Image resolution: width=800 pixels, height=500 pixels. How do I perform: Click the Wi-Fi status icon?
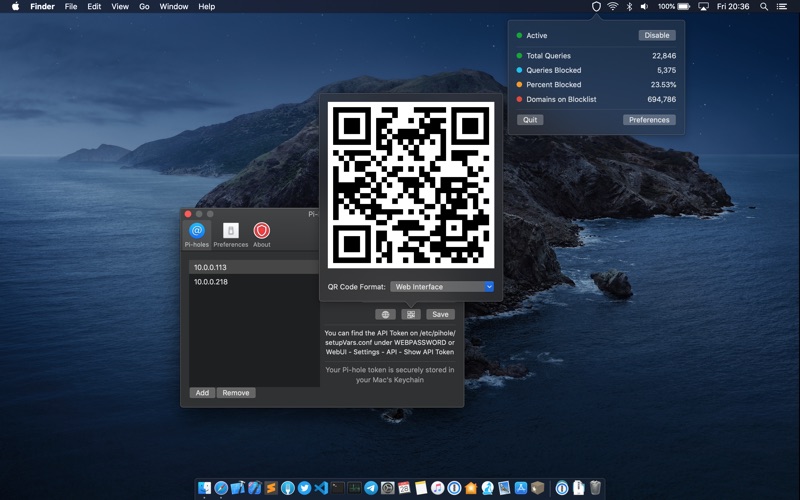pos(613,7)
